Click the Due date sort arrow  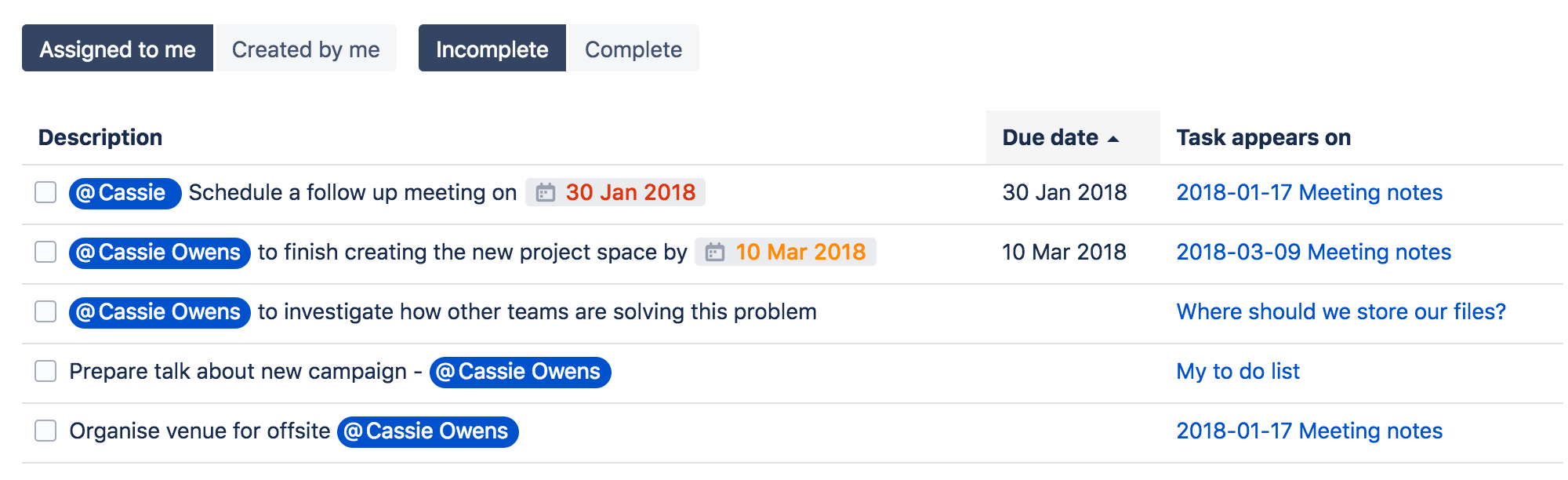tap(1113, 139)
